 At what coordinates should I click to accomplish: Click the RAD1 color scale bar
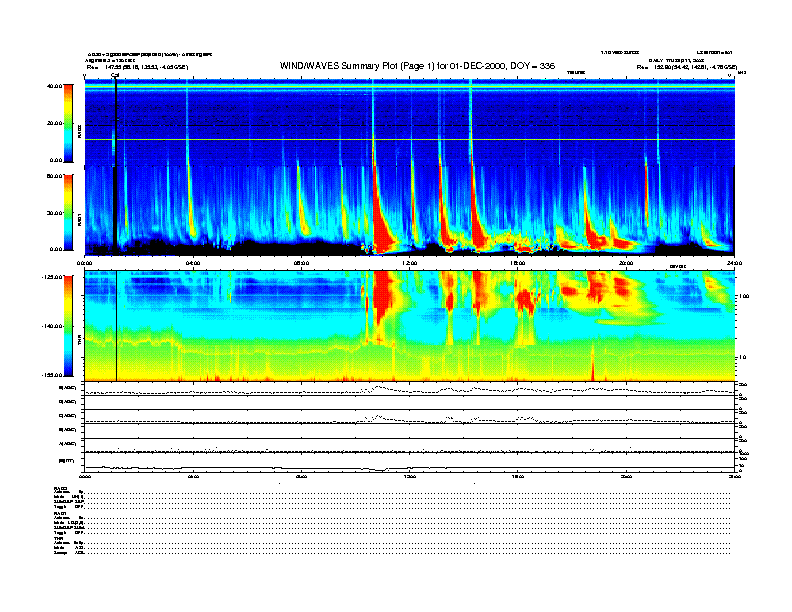point(68,212)
